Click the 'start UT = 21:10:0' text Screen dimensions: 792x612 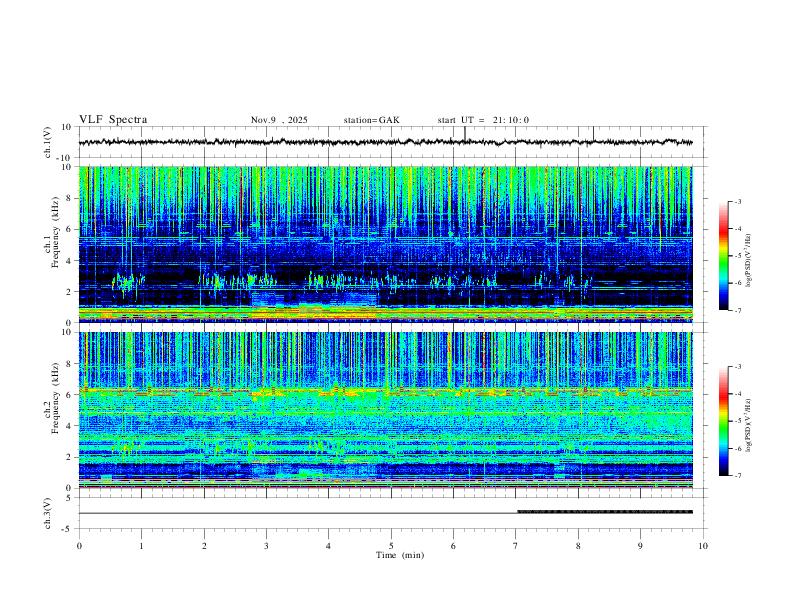pyautogui.click(x=483, y=120)
